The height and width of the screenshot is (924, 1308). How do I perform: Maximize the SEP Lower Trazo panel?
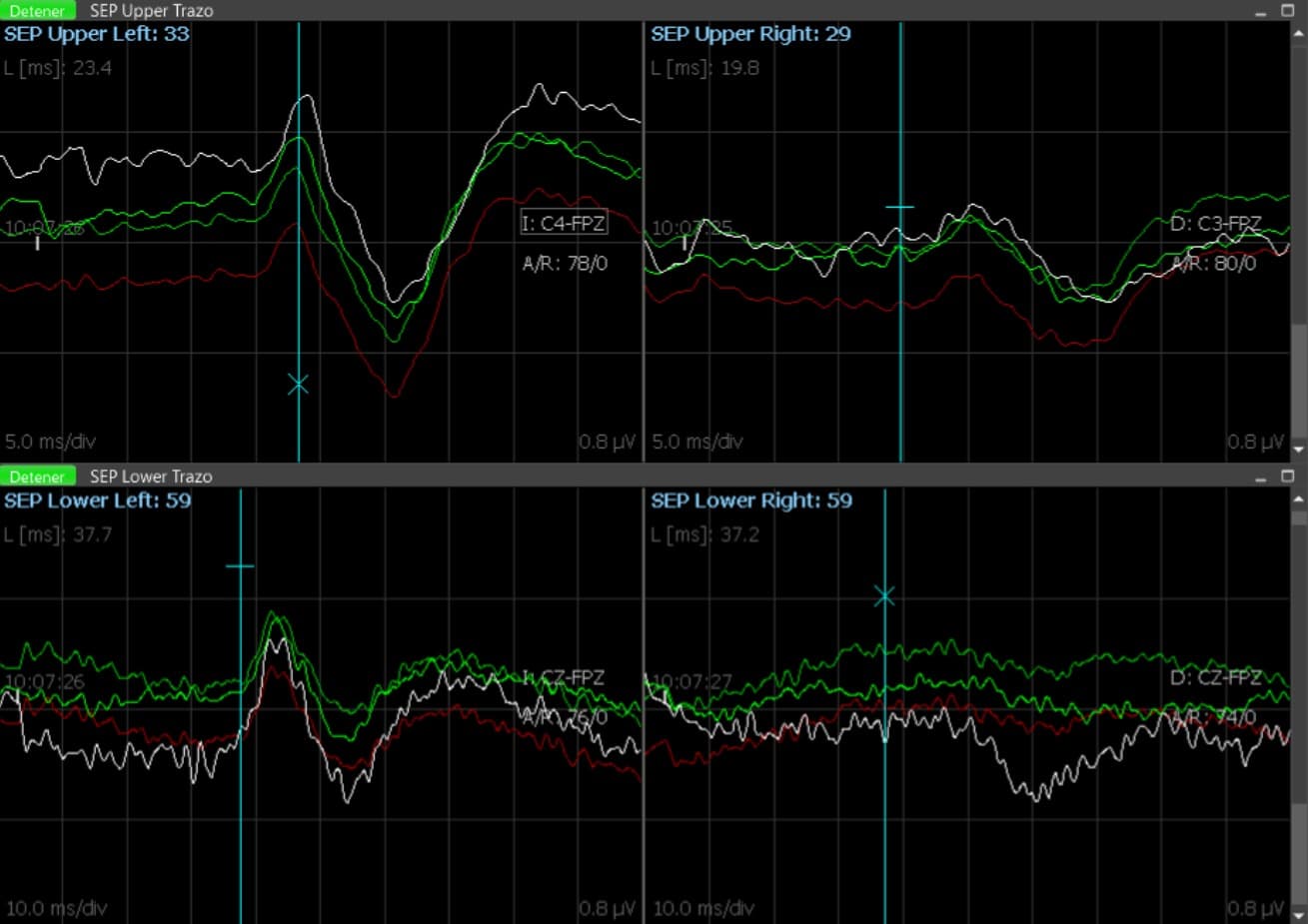[1288, 476]
